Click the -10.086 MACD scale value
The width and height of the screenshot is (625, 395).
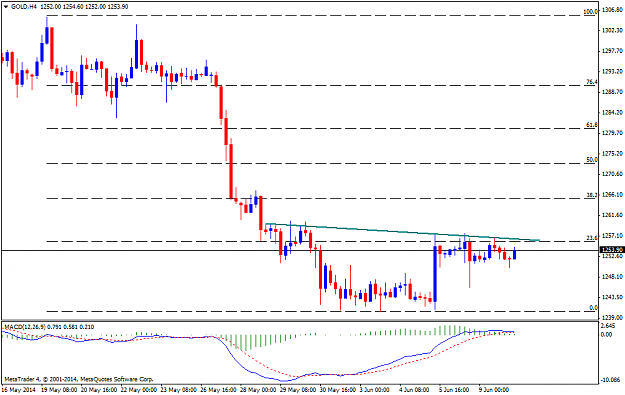point(609,379)
